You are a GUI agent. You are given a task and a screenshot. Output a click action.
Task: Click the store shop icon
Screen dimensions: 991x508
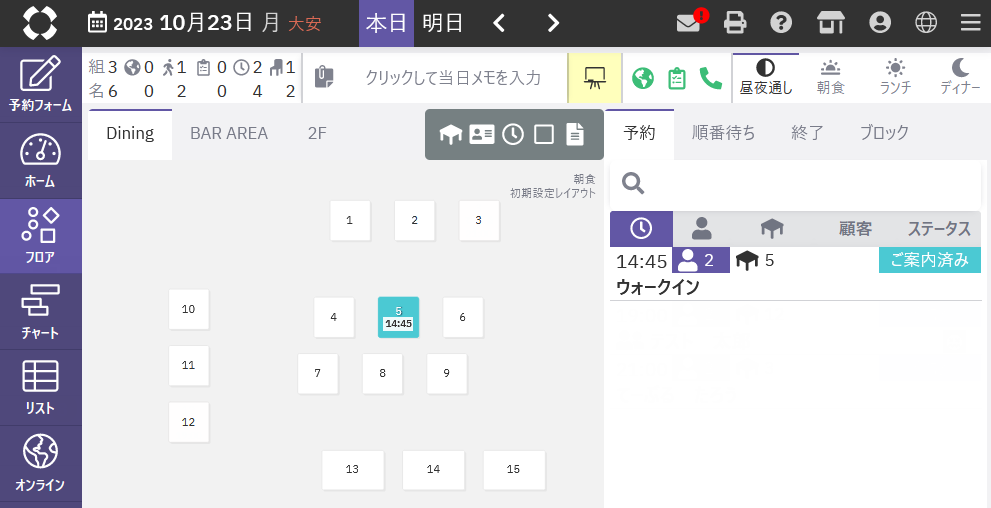(x=831, y=23)
